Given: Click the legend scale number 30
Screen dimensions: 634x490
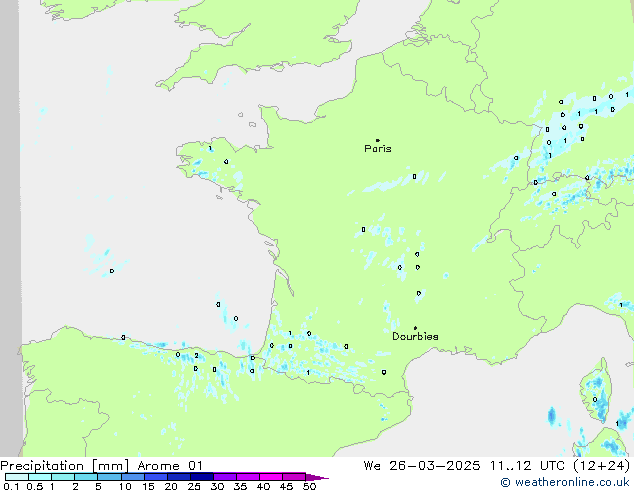Looking at the screenshot, I should (217, 486).
